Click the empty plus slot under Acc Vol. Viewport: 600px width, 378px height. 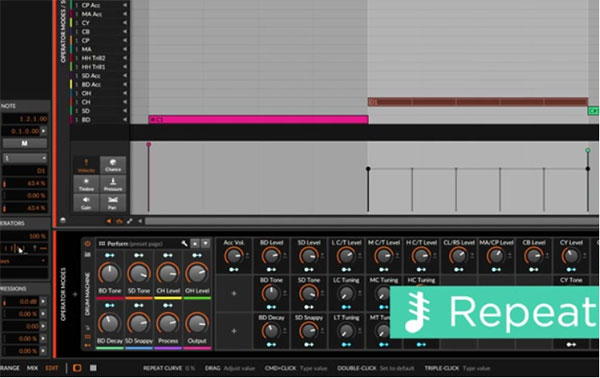[234, 293]
